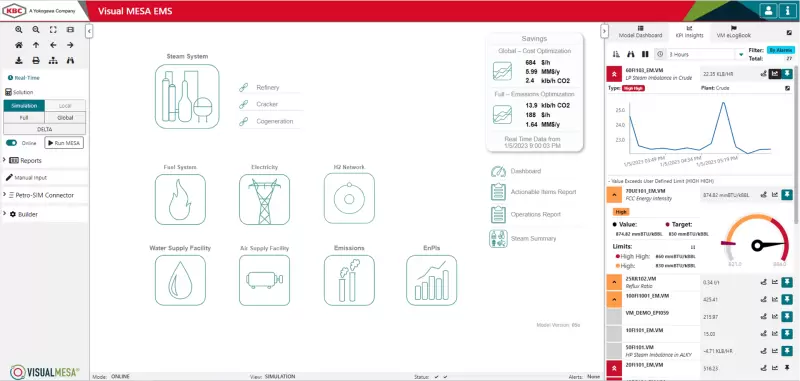Click the zoom in magnifier icon
The width and height of the screenshot is (800, 381).
pyautogui.click(x=19, y=30)
